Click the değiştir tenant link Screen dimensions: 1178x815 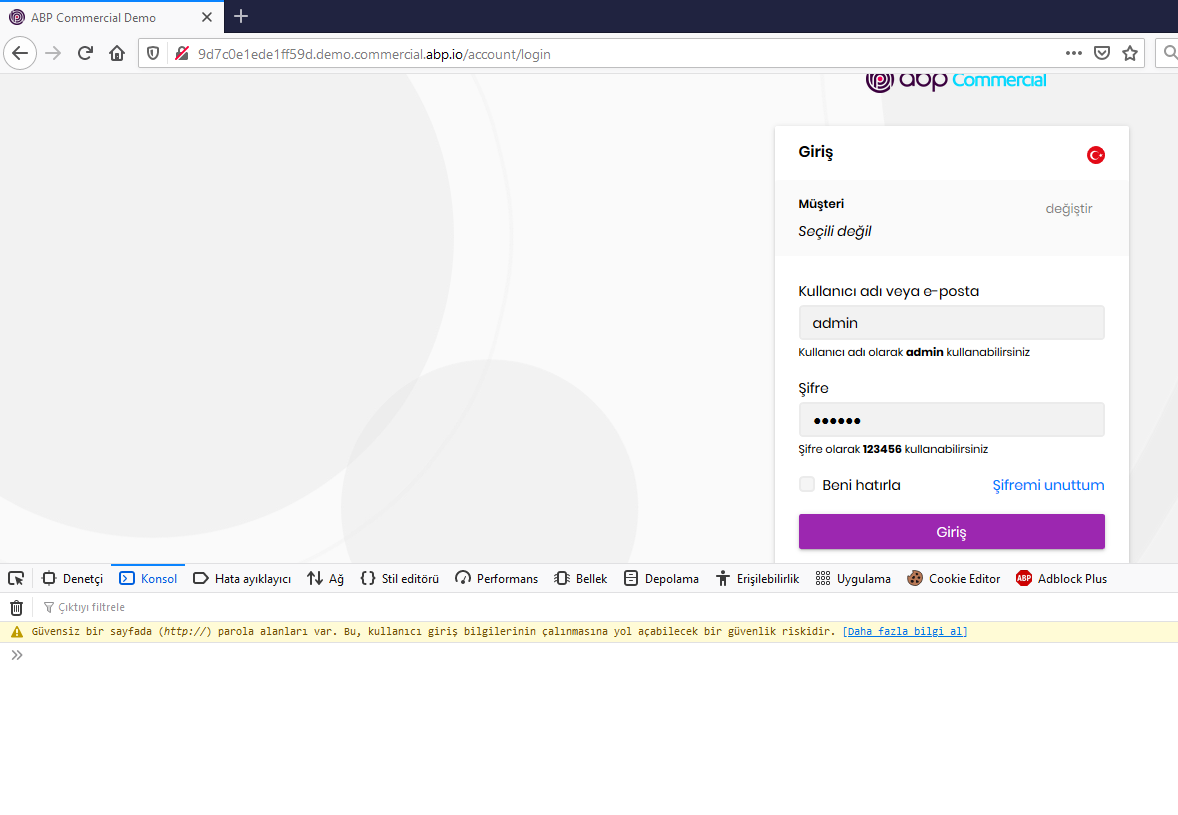[1068, 209]
